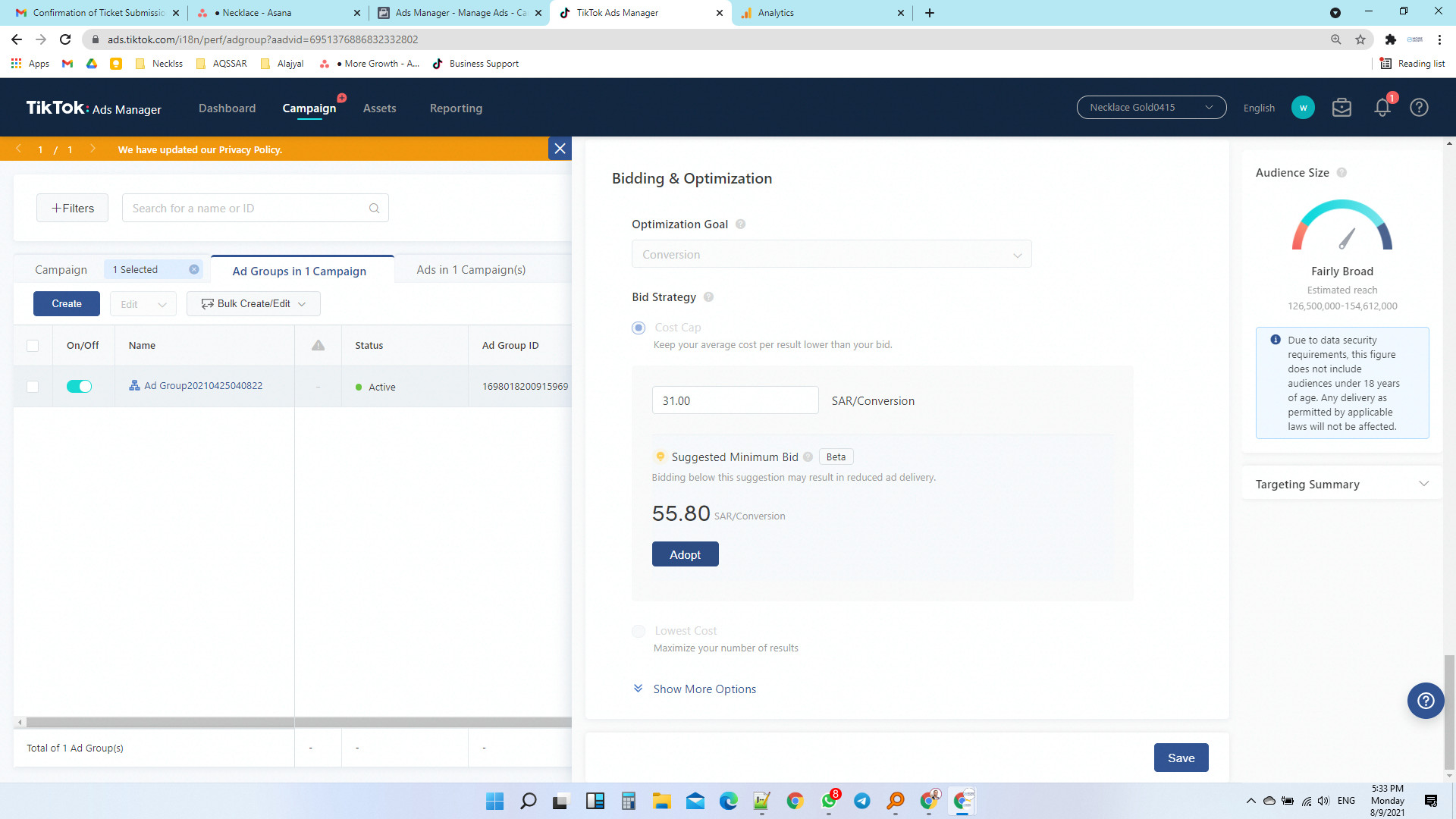Click the user avatar W icon
The image size is (1456, 819).
click(x=1303, y=108)
